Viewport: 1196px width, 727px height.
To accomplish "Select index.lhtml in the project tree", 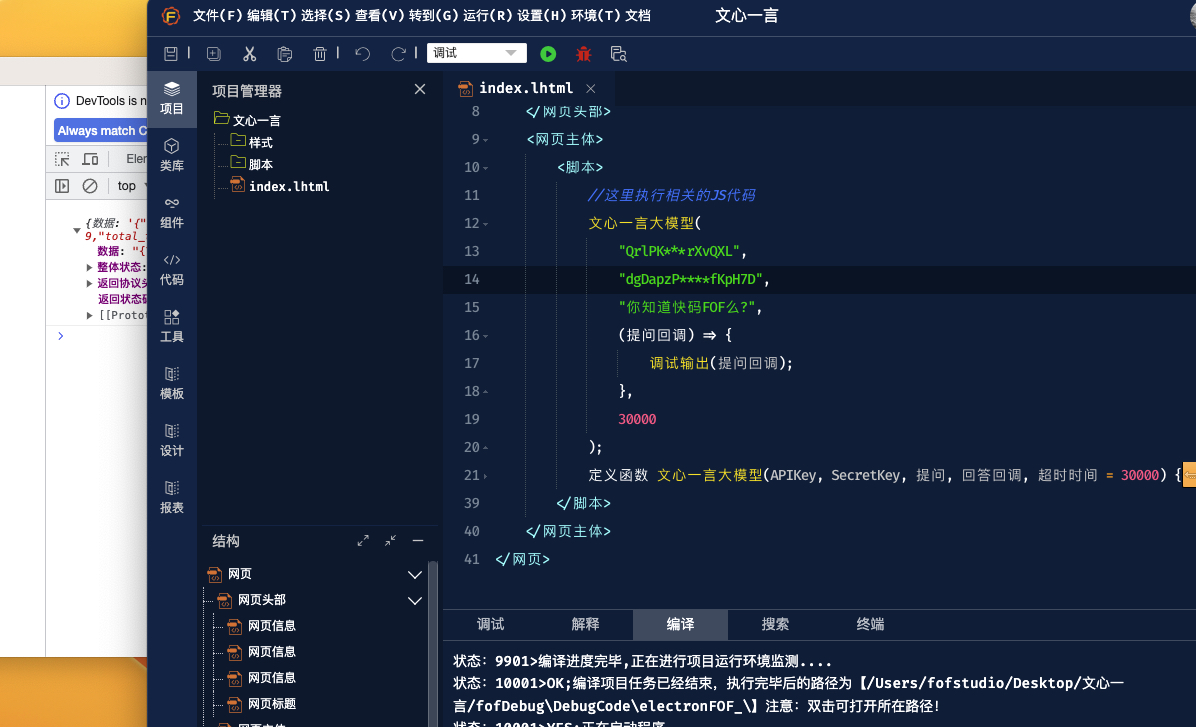I will tap(280, 186).
